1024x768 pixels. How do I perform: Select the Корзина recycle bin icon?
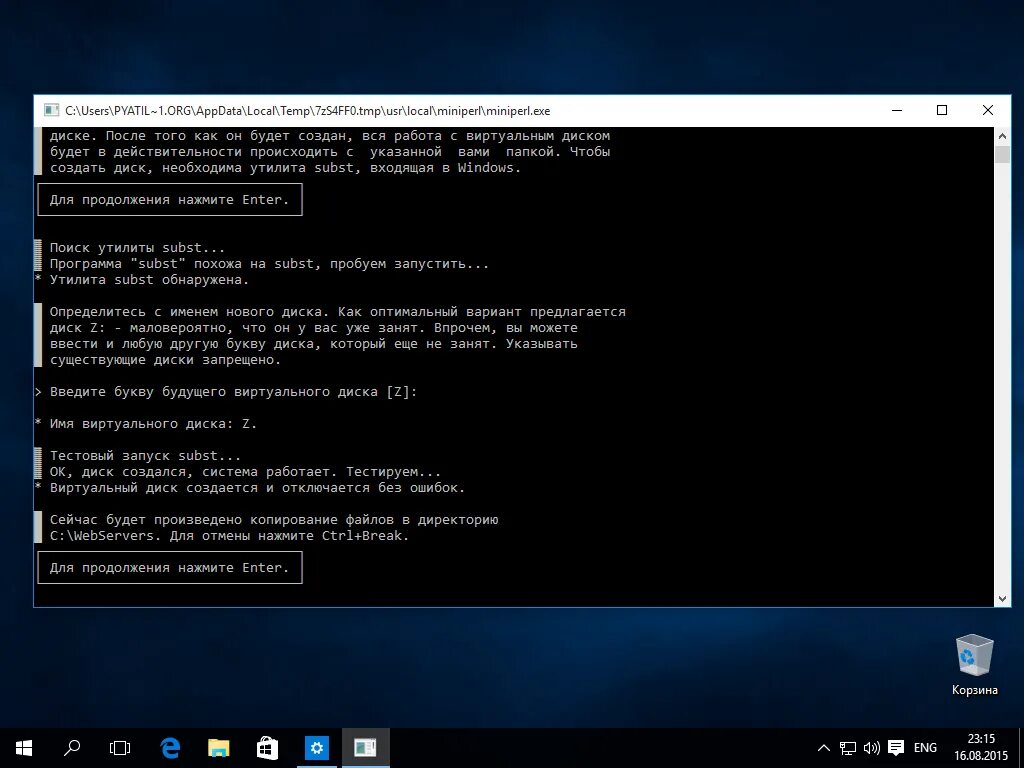974,664
